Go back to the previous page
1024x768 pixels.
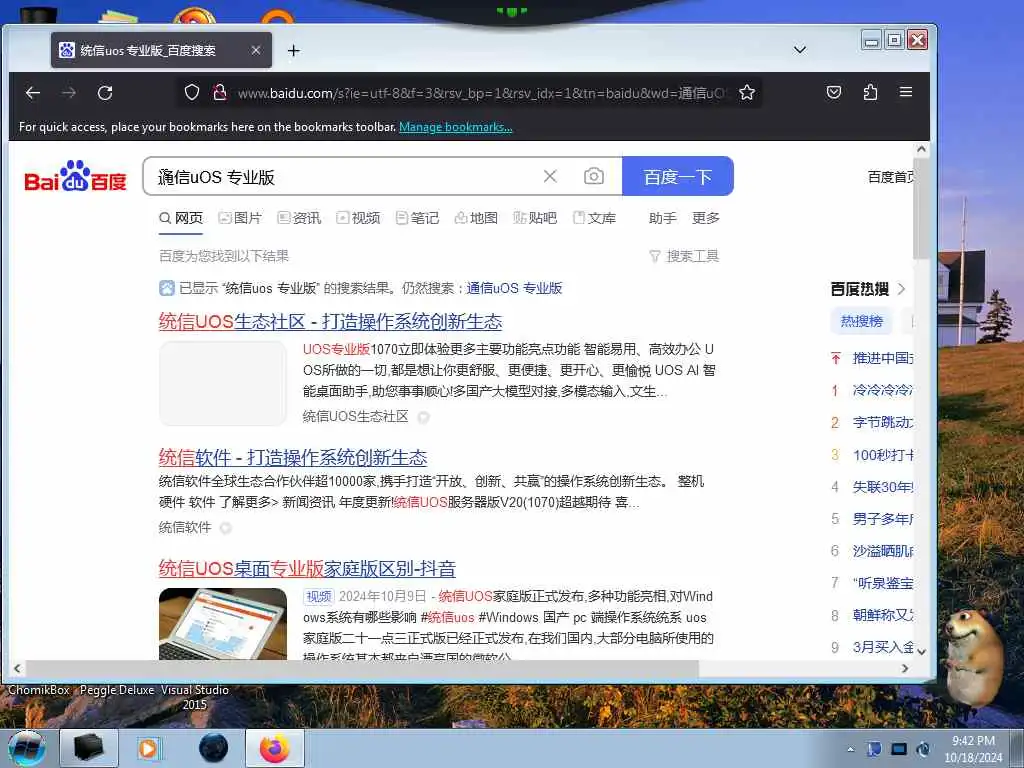(33, 93)
